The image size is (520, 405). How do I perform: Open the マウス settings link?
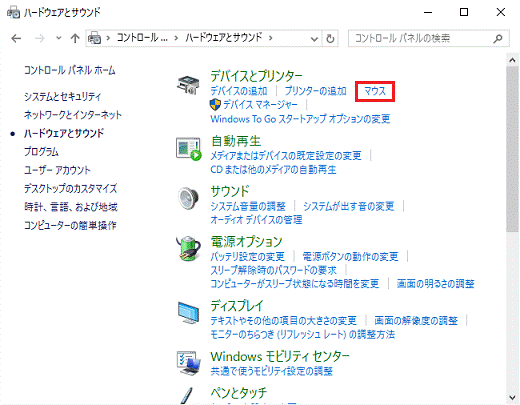pos(375,91)
